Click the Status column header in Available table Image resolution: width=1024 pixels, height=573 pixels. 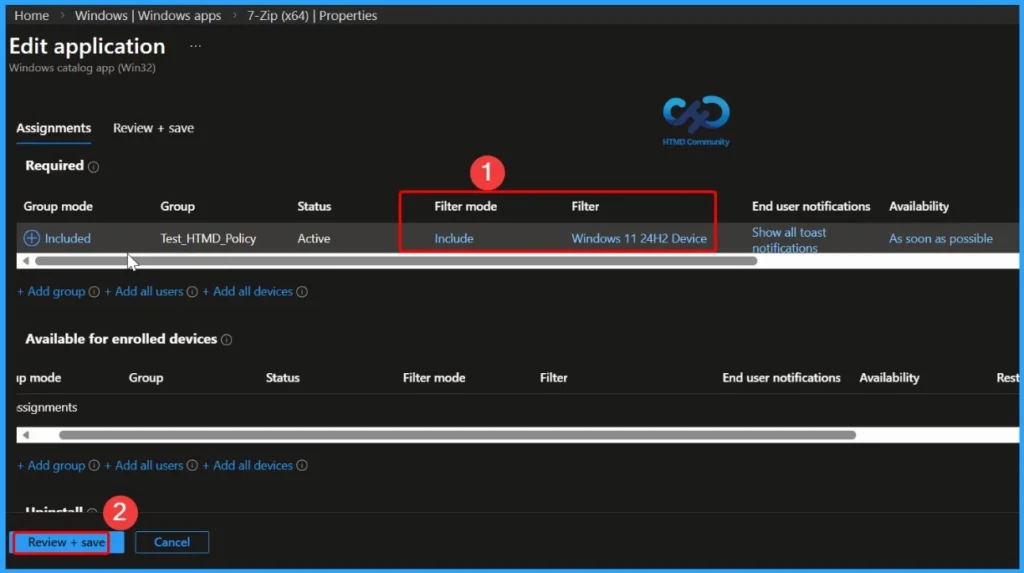[x=283, y=378]
